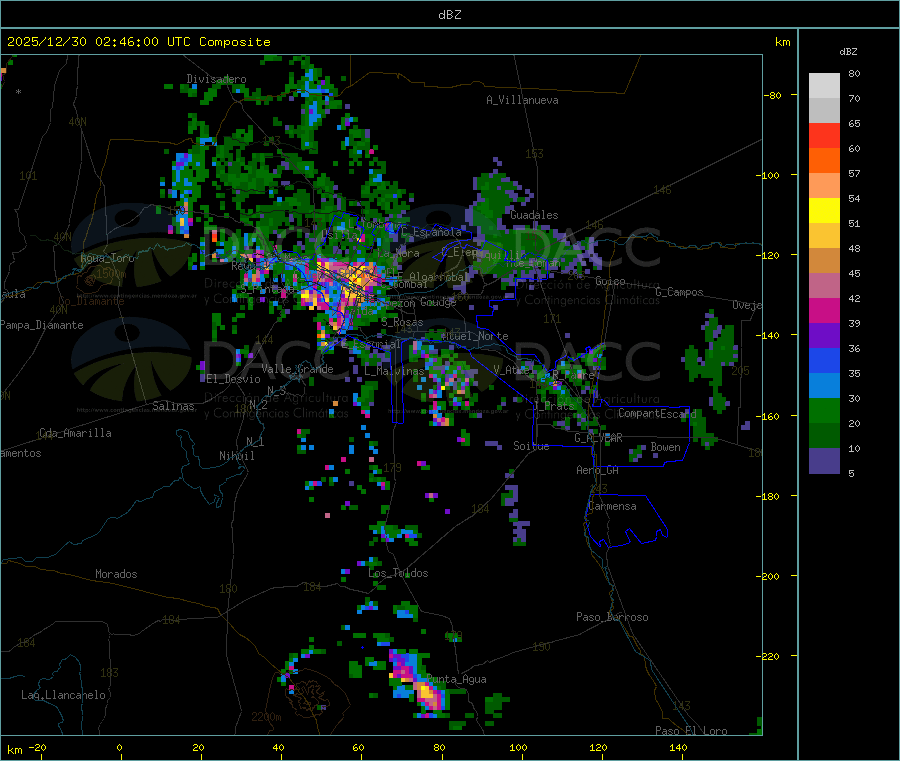
Task: Click the Soitue location label
Action: tap(531, 446)
